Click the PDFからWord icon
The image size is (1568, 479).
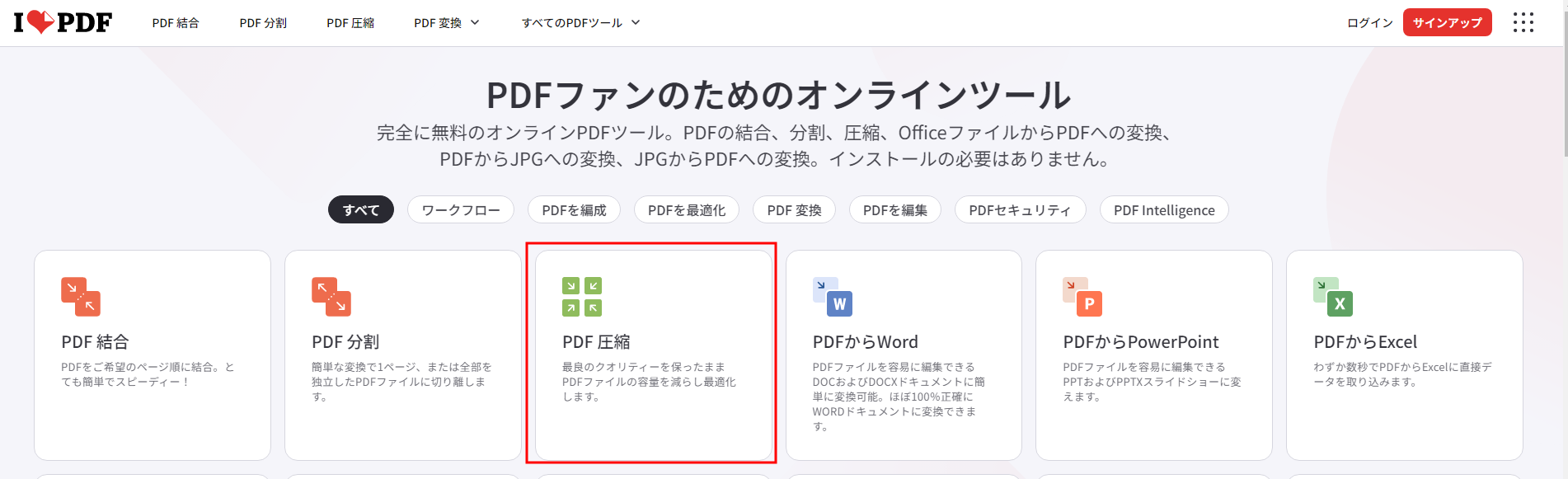(833, 297)
